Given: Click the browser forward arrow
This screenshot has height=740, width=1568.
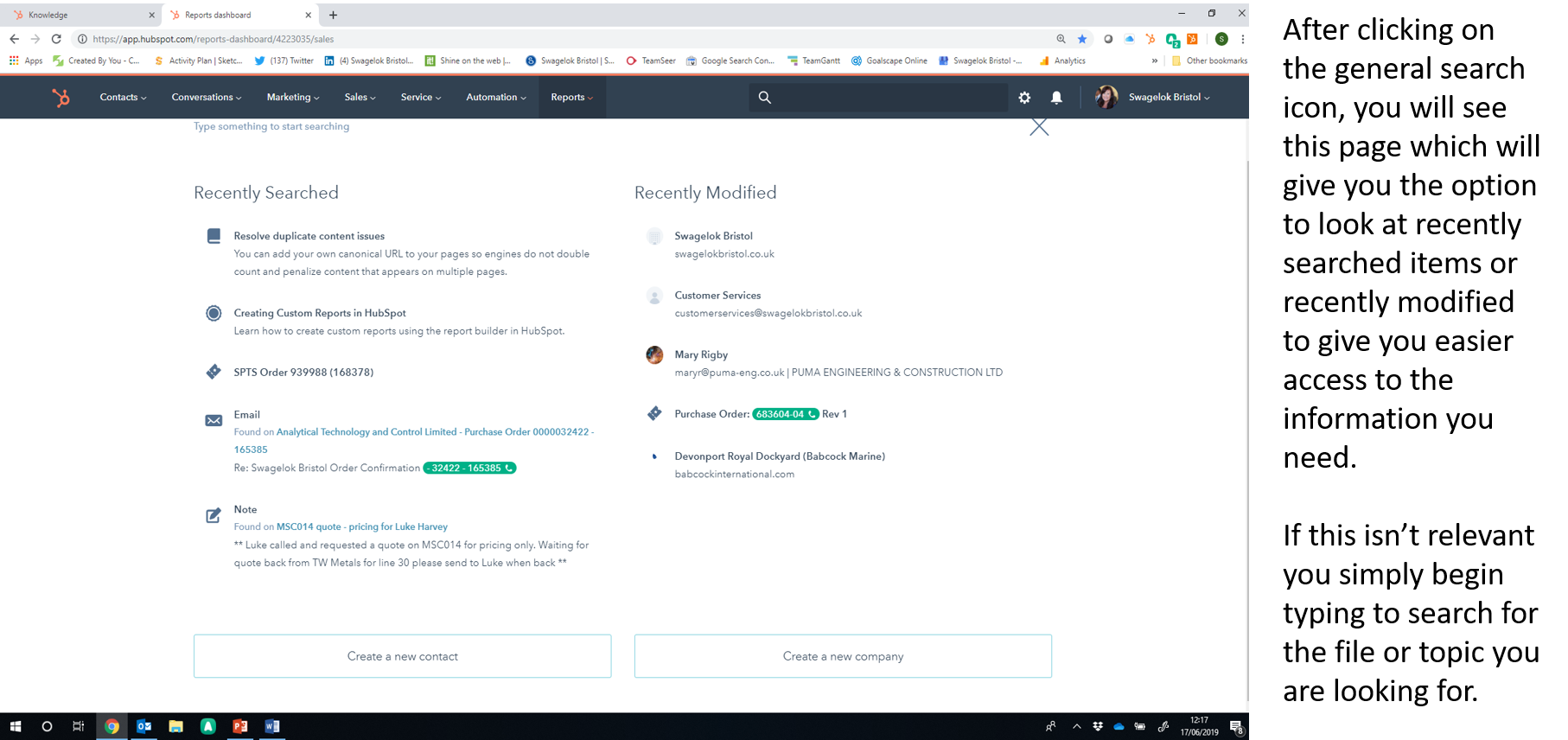Looking at the screenshot, I should click(x=35, y=39).
